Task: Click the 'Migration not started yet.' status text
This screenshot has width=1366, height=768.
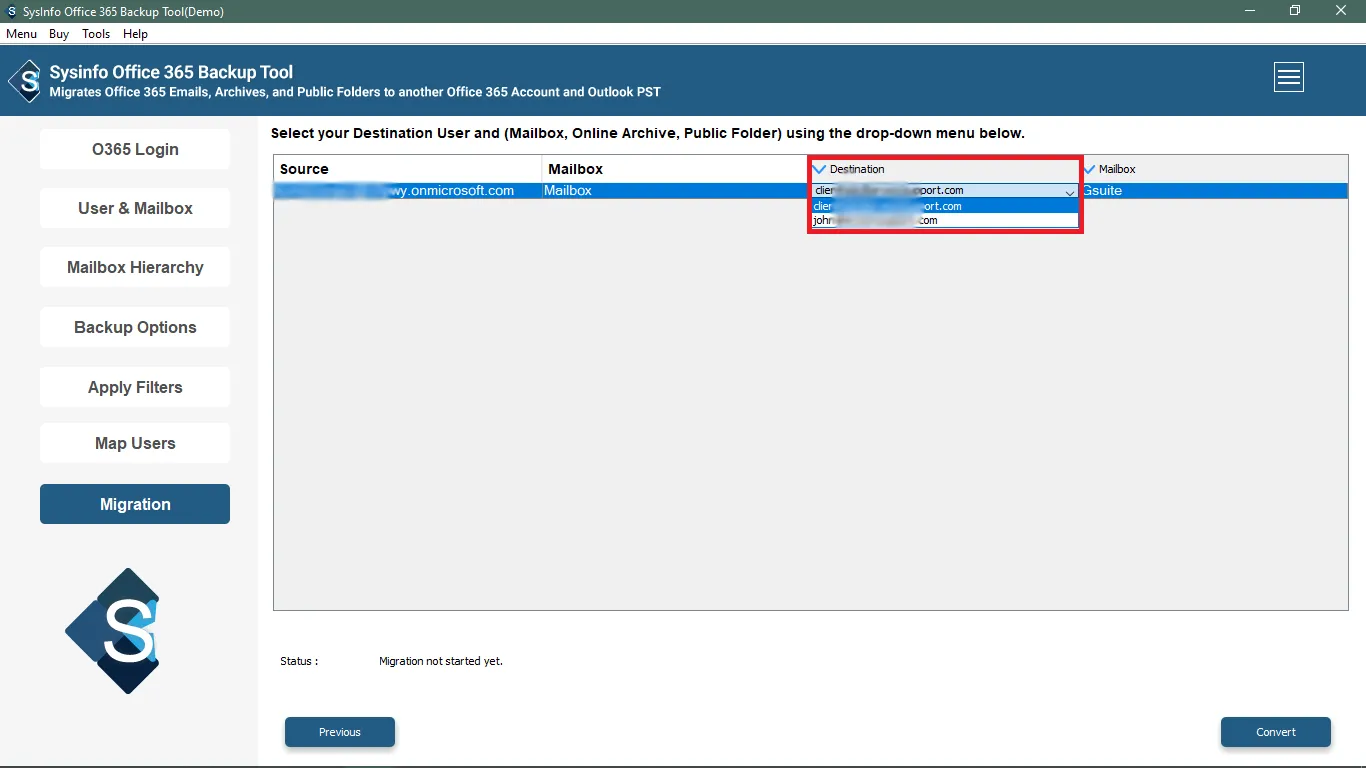Action: (441, 661)
